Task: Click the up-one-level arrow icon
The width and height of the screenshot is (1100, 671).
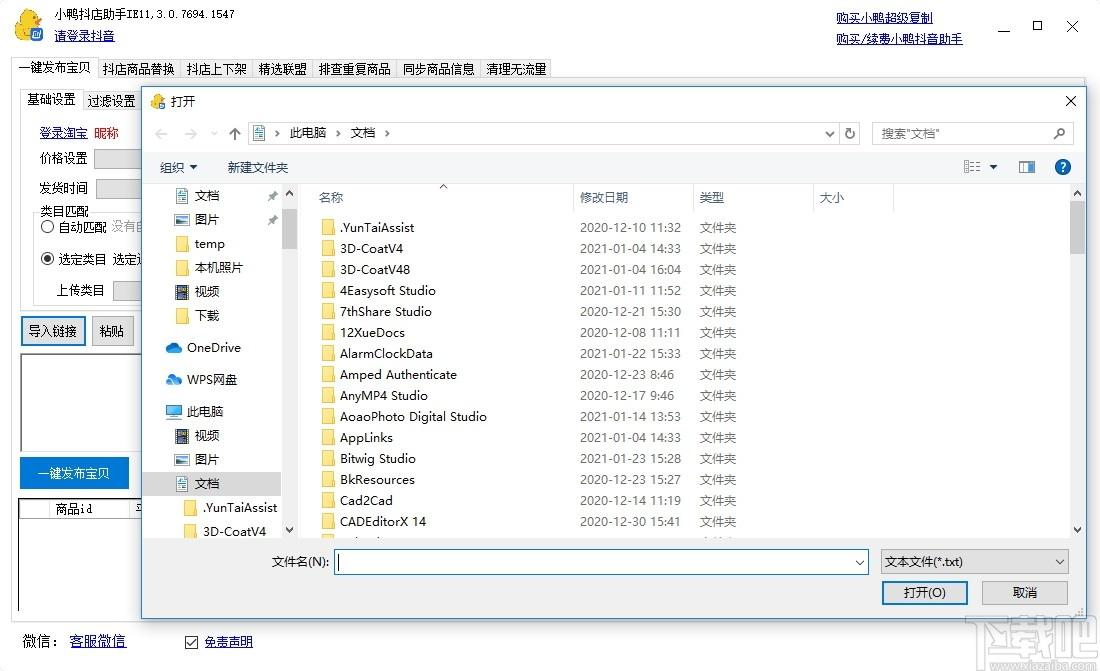Action: [x=234, y=133]
